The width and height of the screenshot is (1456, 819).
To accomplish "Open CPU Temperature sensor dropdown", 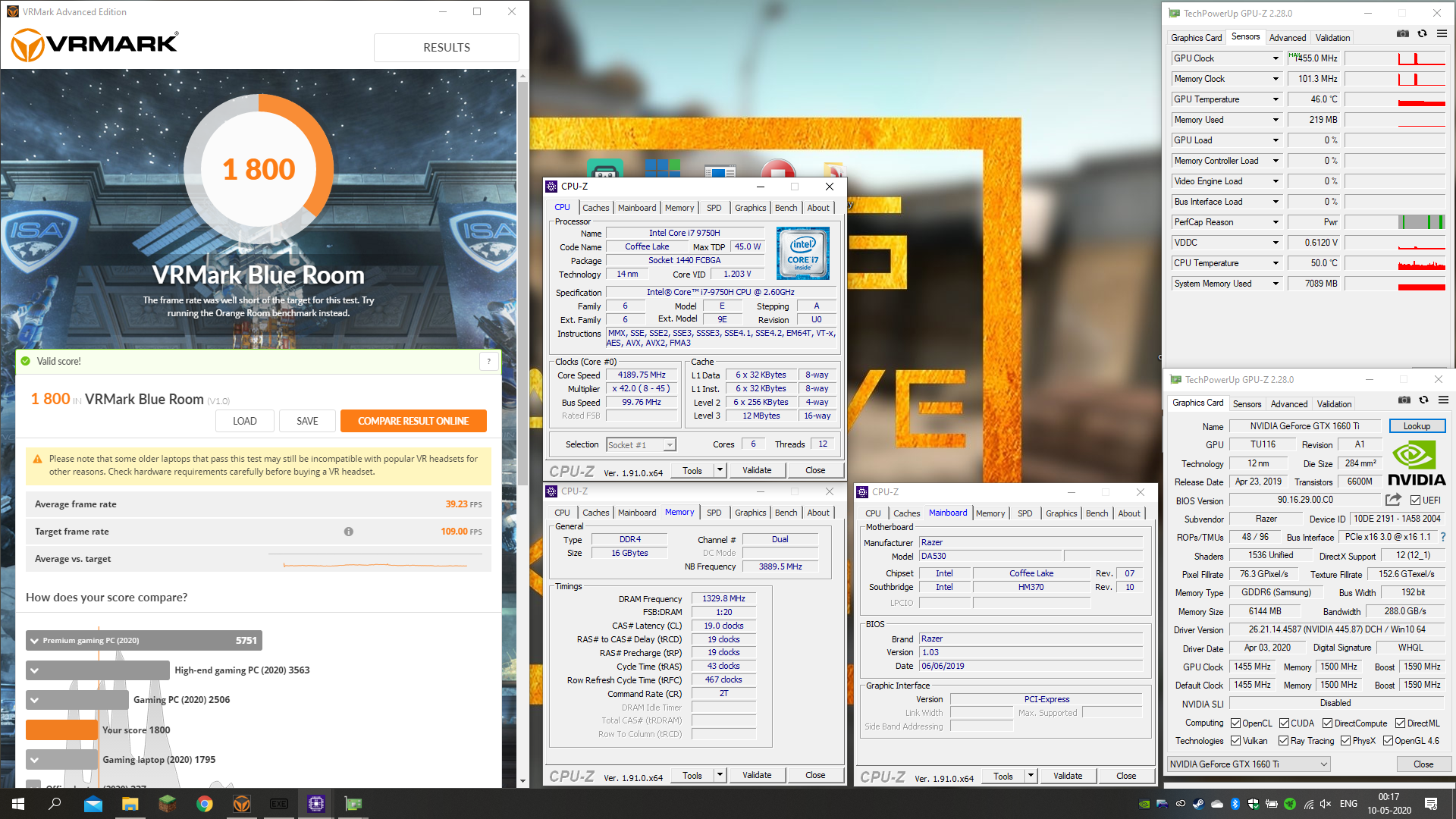I will pos(1276,263).
